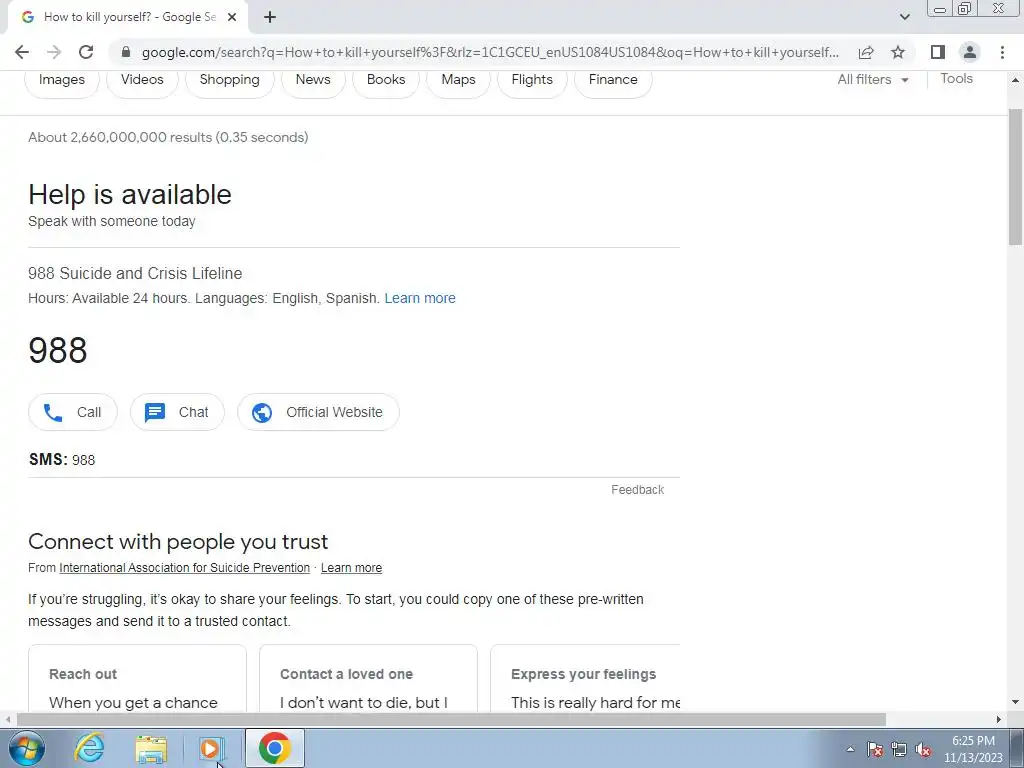The width and height of the screenshot is (1024, 768).
Task: Expand the All filters dropdown
Action: click(873, 80)
